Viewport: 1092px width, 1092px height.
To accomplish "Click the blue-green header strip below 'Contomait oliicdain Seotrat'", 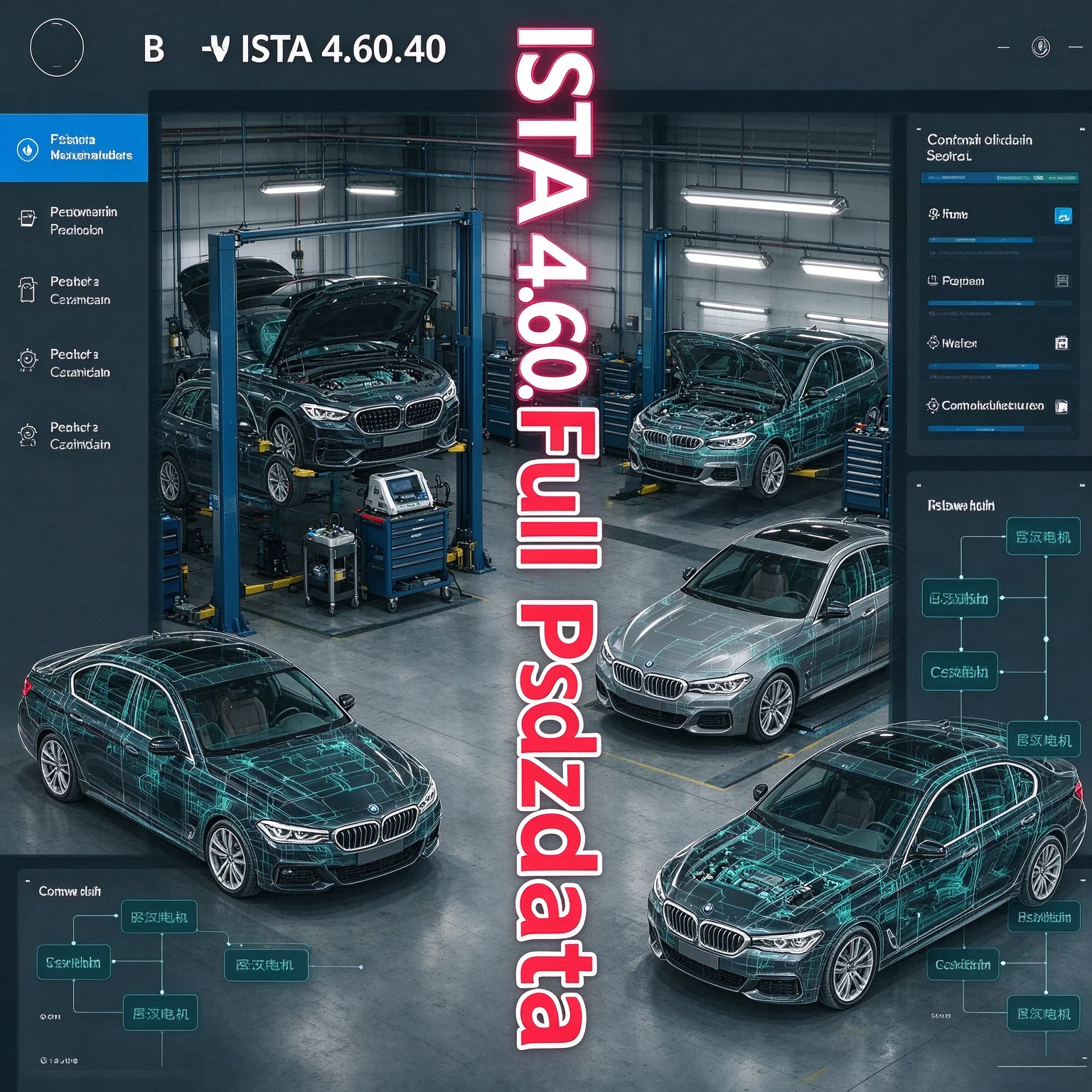I will 1000,177.
